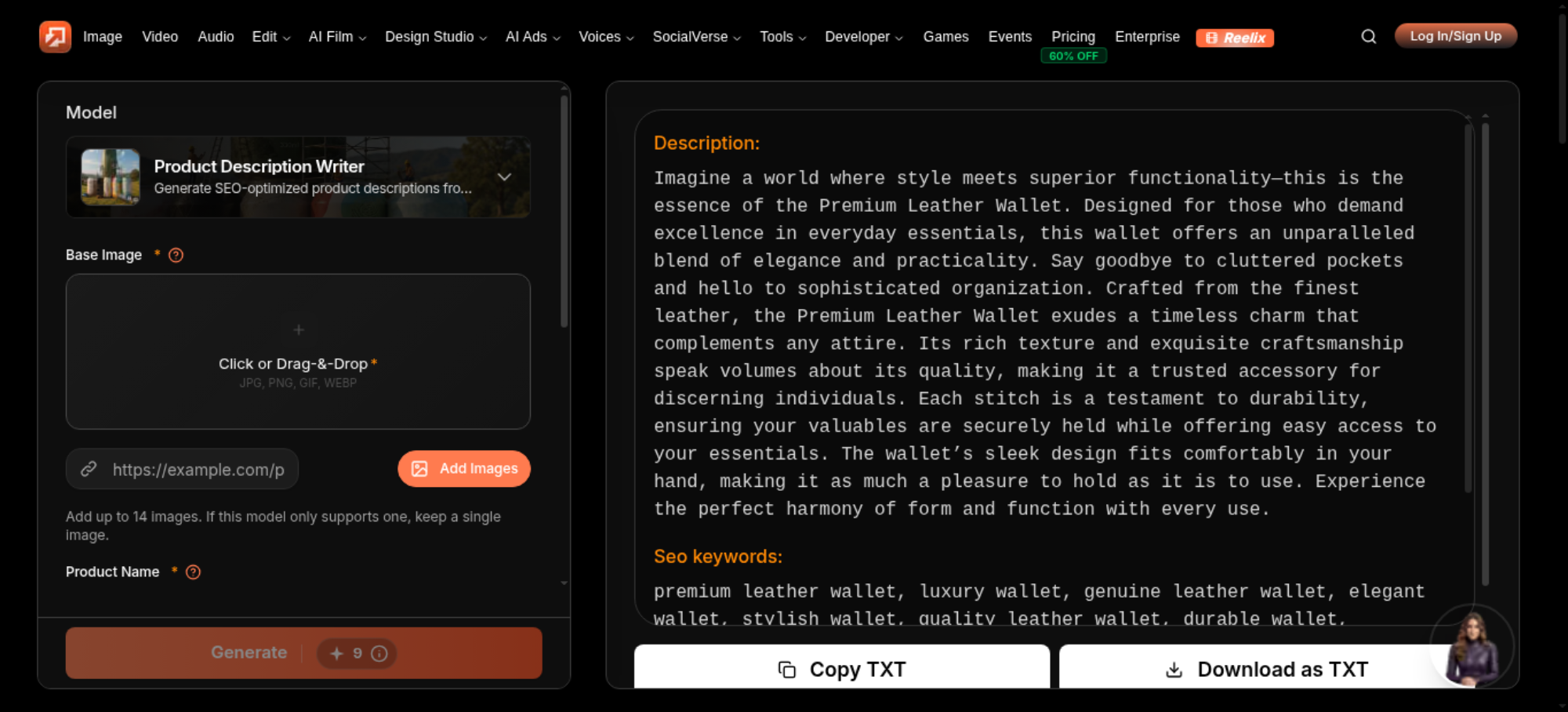Image resolution: width=1568 pixels, height=712 pixels.
Task: Open the Enterprise page
Action: 1147,37
